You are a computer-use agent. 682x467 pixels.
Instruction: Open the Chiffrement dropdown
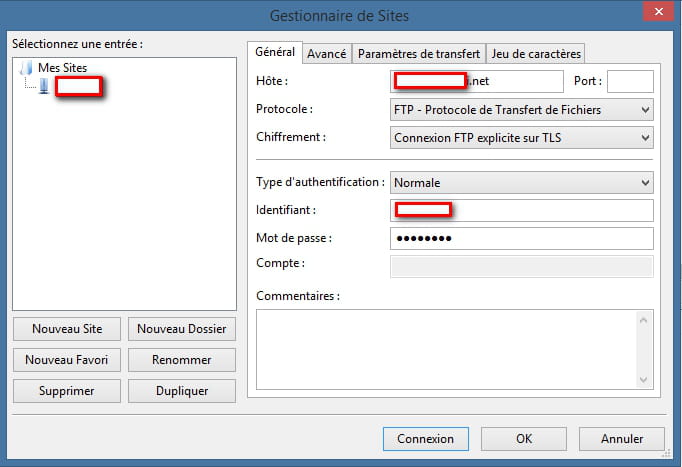tap(521, 137)
